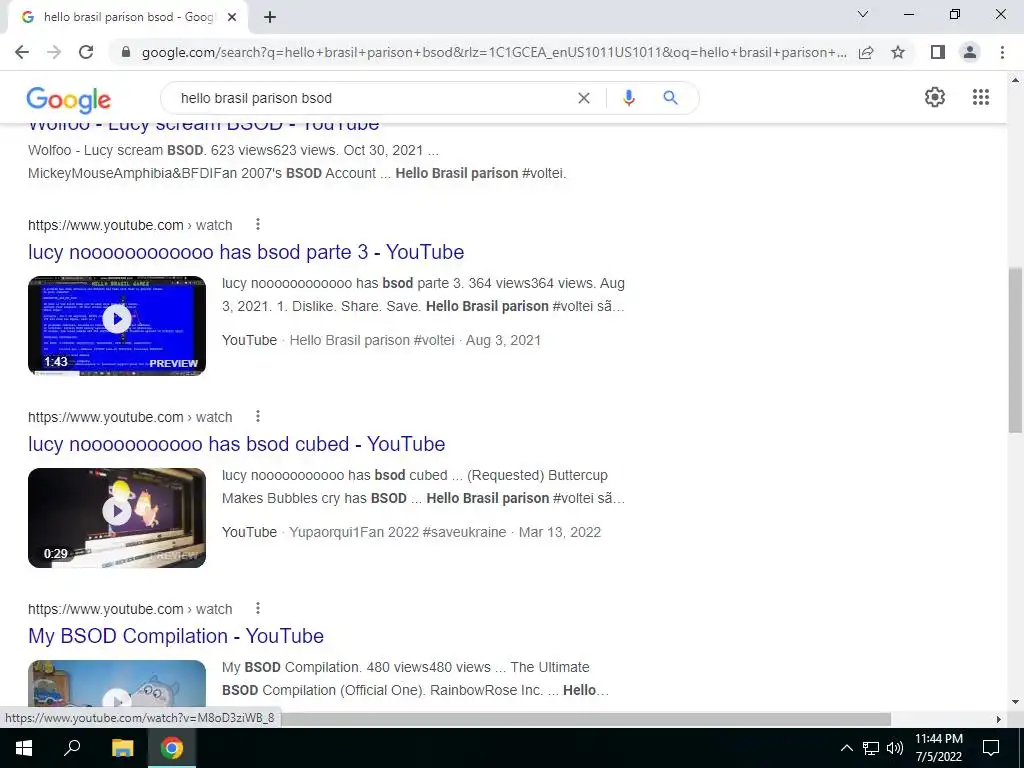Select the hello brasil parison bsod tab

(x=128, y=18)
